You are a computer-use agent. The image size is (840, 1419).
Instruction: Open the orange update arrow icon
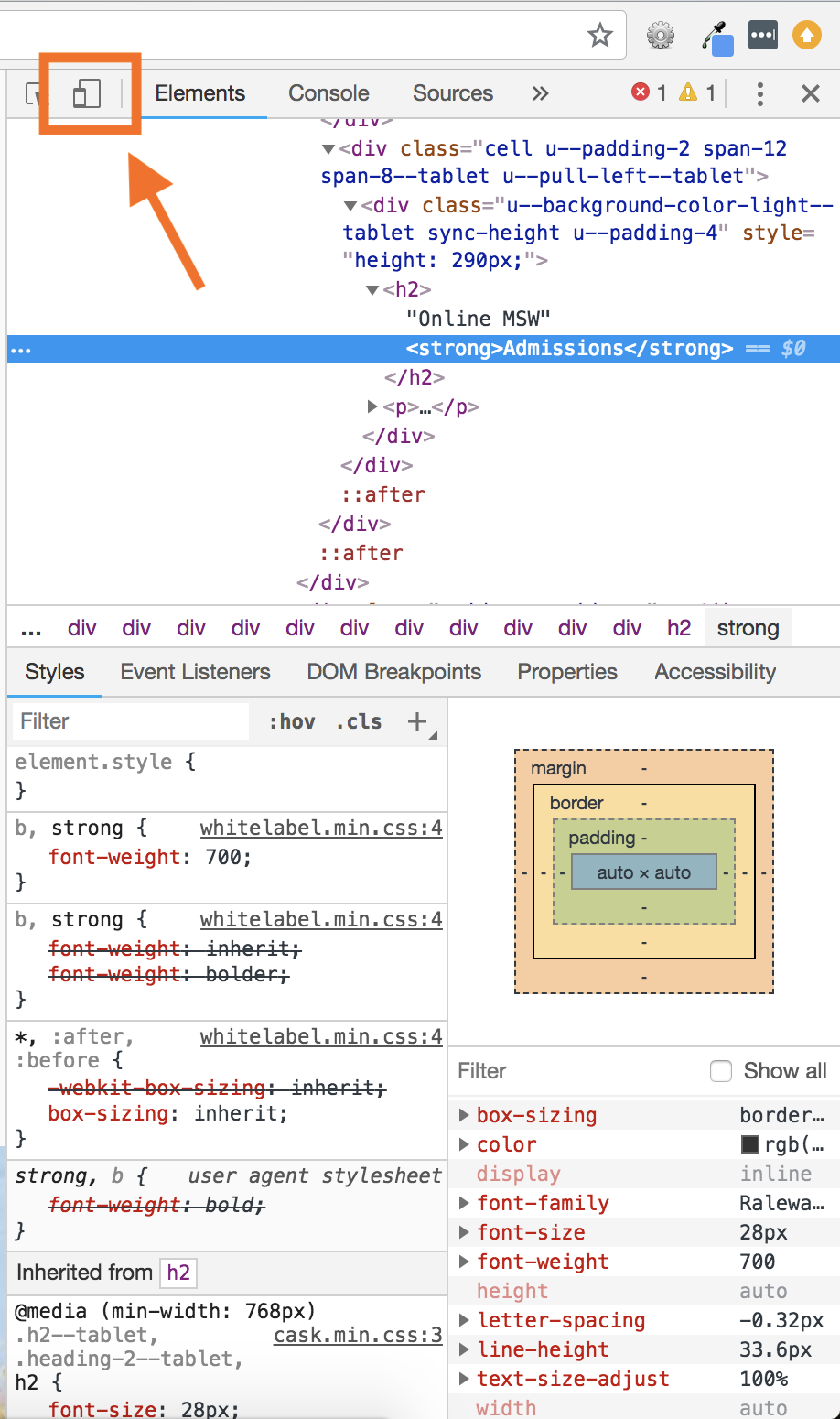coord(806,36)
